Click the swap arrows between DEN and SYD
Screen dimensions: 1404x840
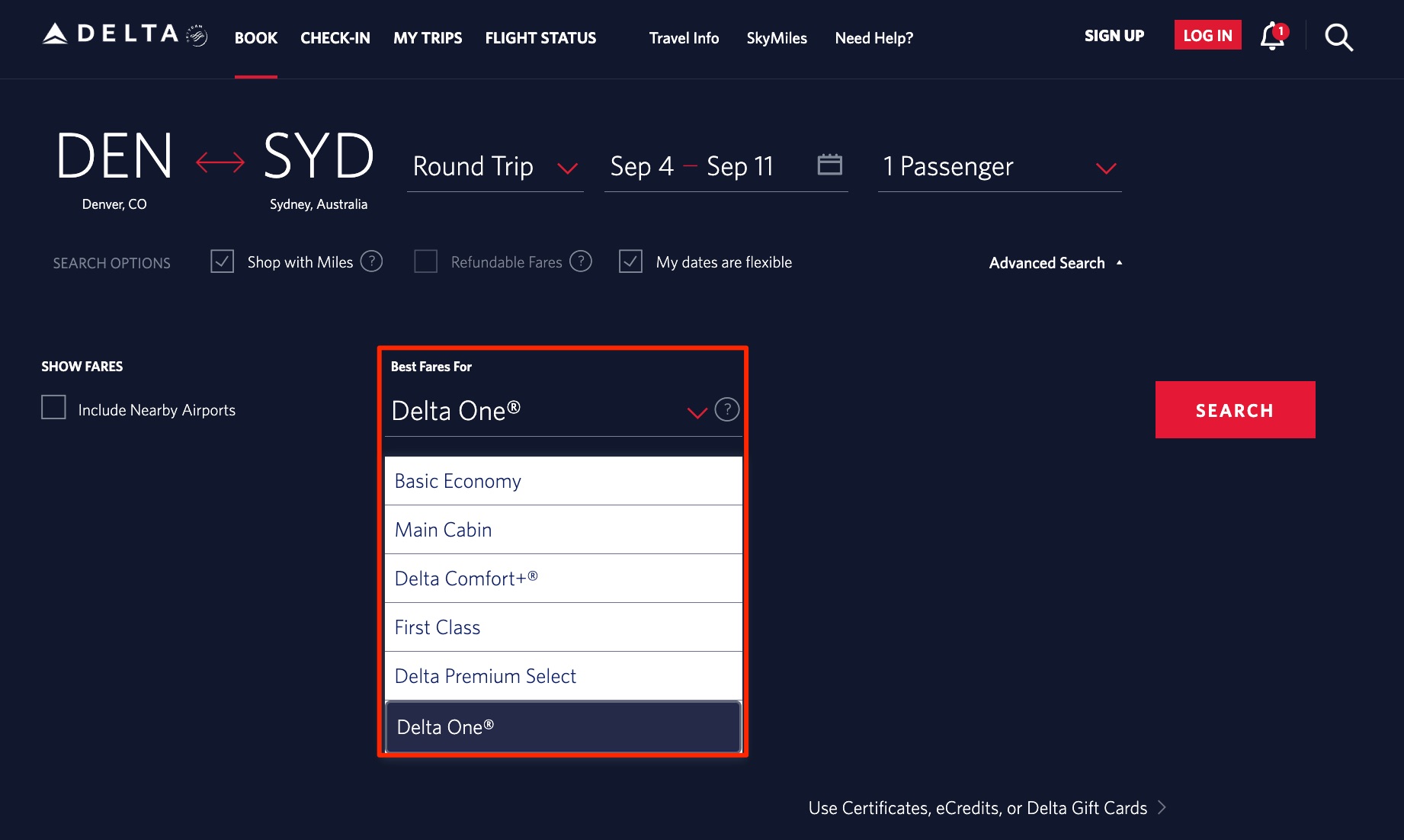[219, 161]
